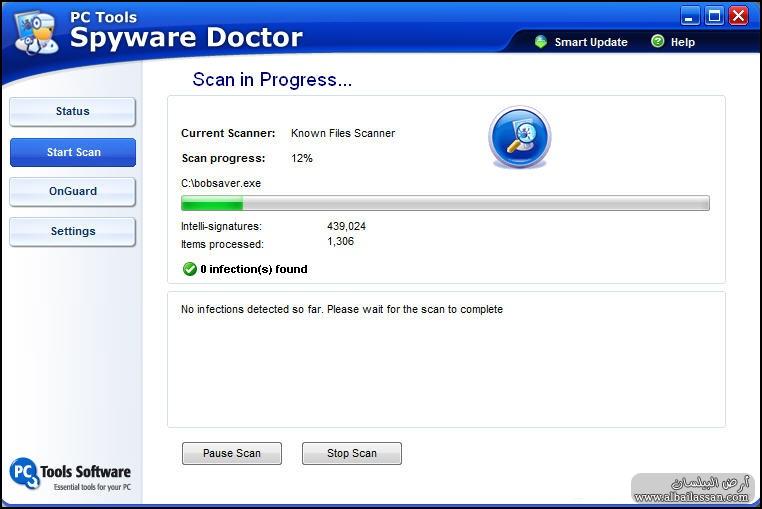Screen dimensions: 762x509
Task: Click '0 infection(s) found' text
Action: (254, 269)
